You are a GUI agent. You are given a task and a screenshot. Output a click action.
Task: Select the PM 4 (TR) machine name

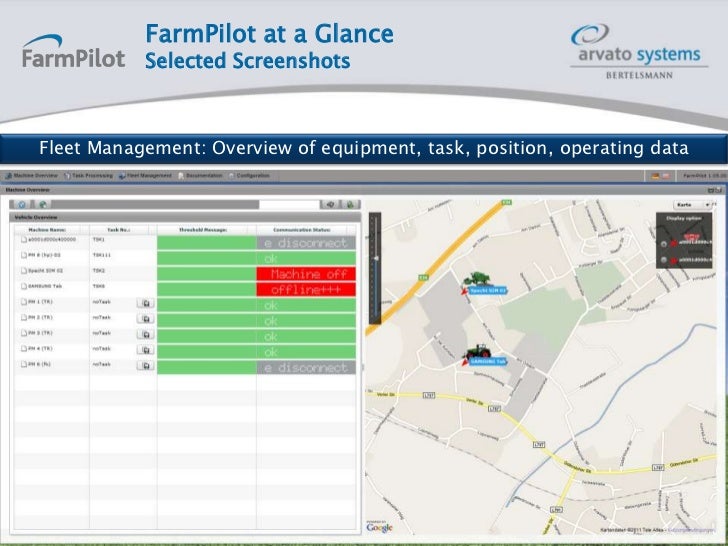coord(40,349)
